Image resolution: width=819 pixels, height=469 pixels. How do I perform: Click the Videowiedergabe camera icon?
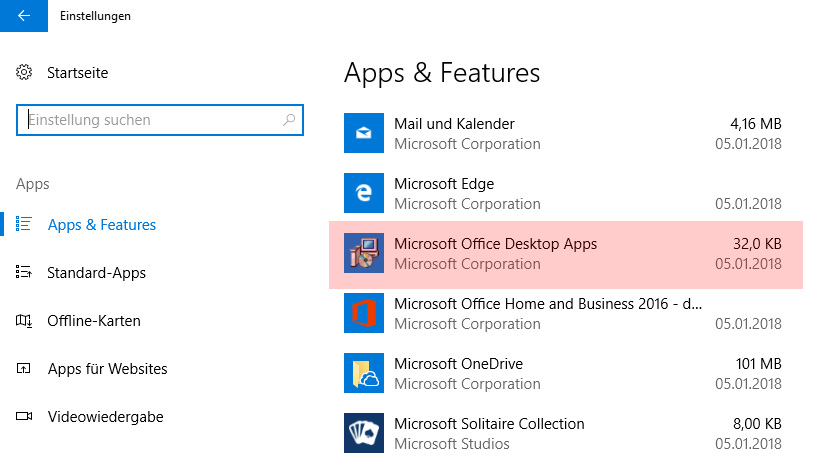pos(24,416)
